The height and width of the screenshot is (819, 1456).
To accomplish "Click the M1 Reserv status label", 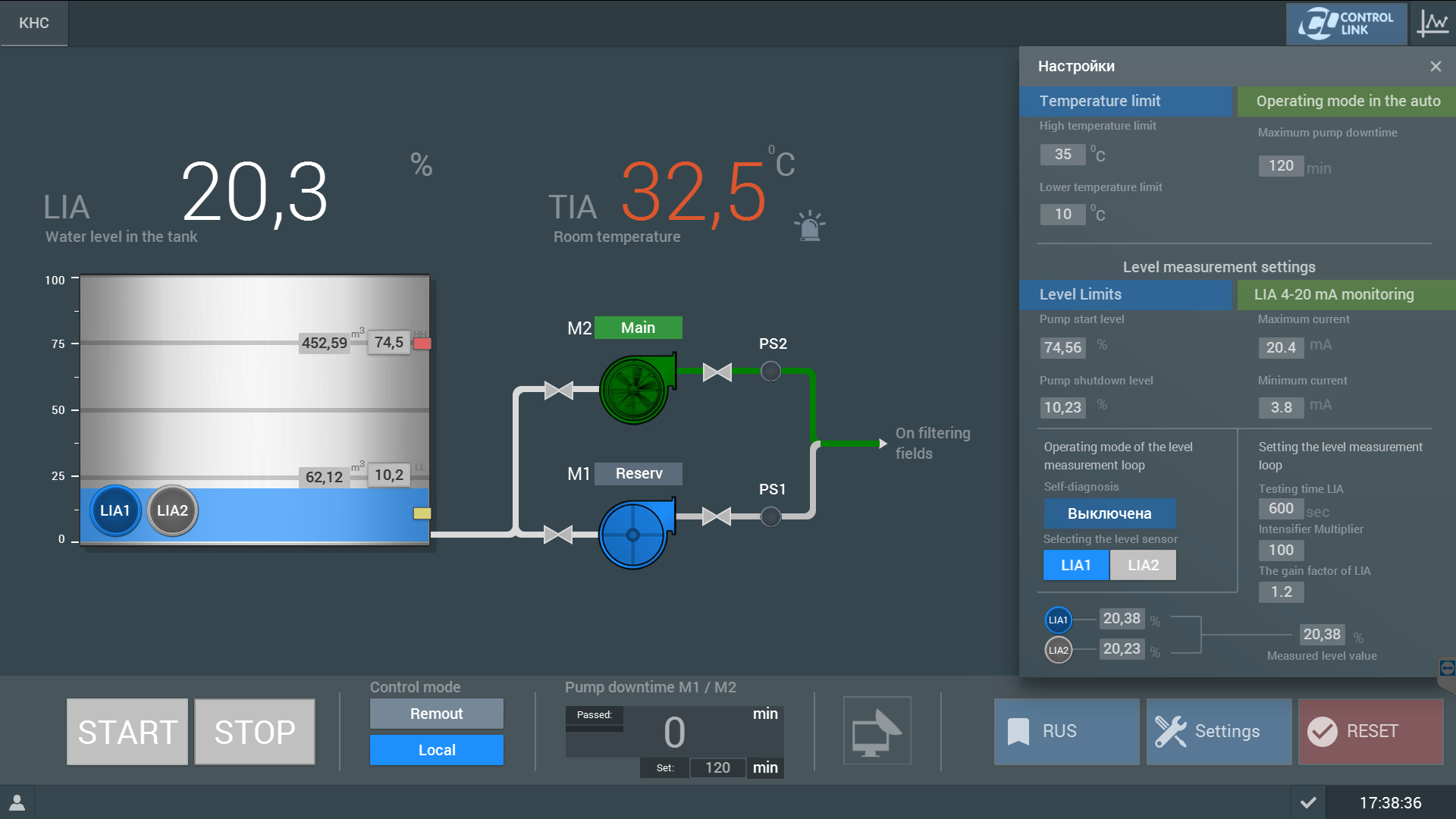I will (x=639, y=473).
